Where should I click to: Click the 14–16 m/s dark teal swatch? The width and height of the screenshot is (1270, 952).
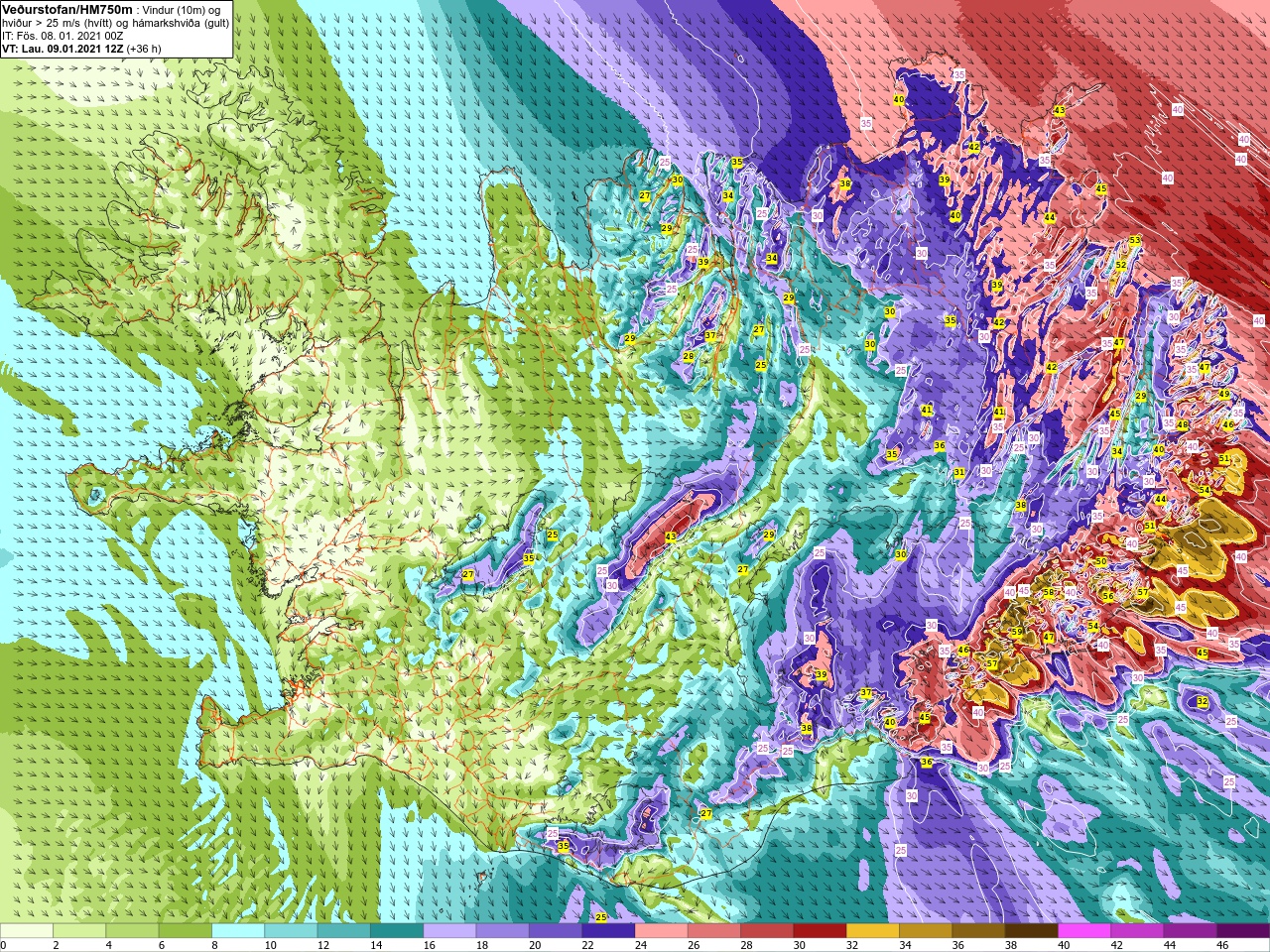click(x=397, y=931)
